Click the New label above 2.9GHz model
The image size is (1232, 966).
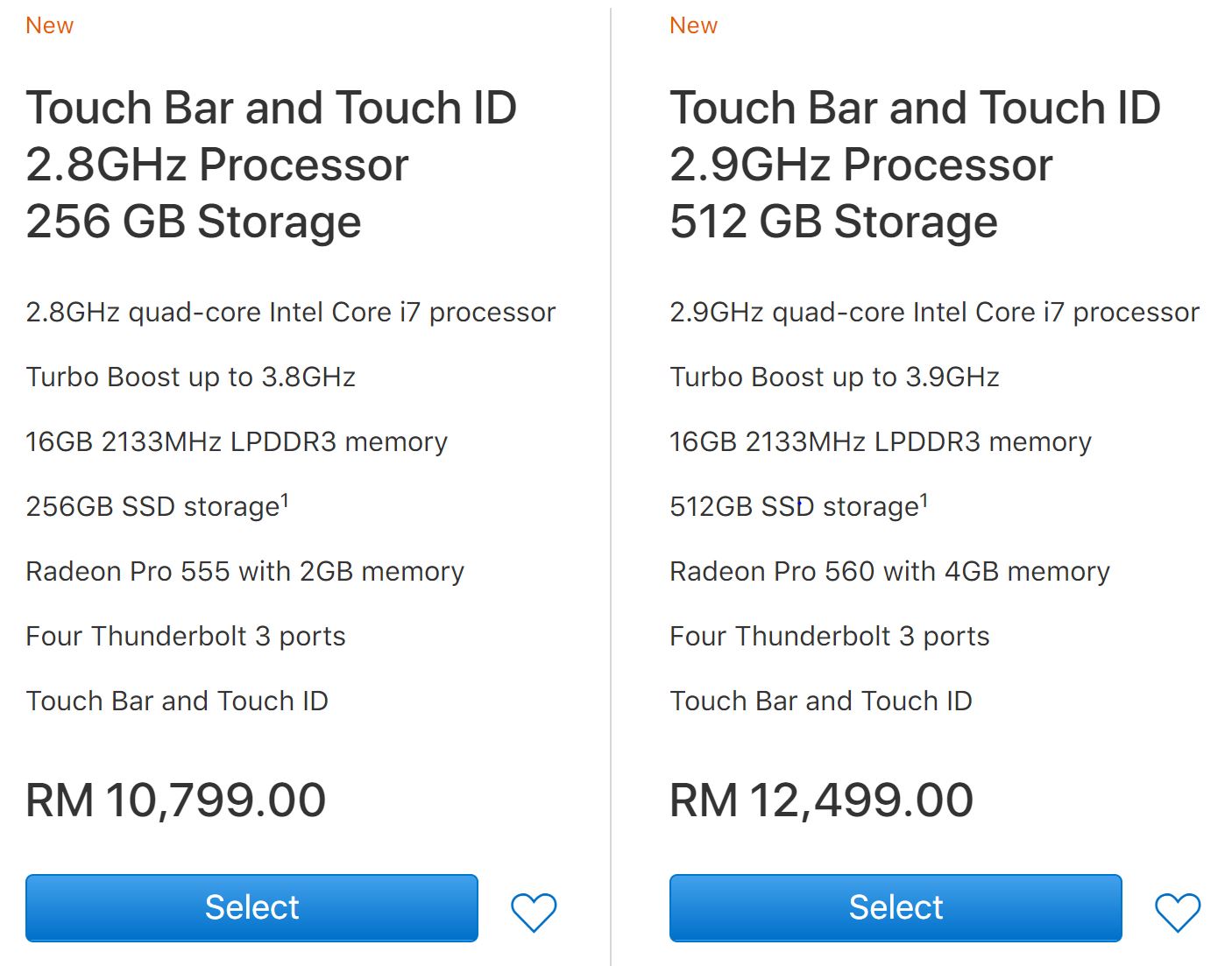[693, 25]
